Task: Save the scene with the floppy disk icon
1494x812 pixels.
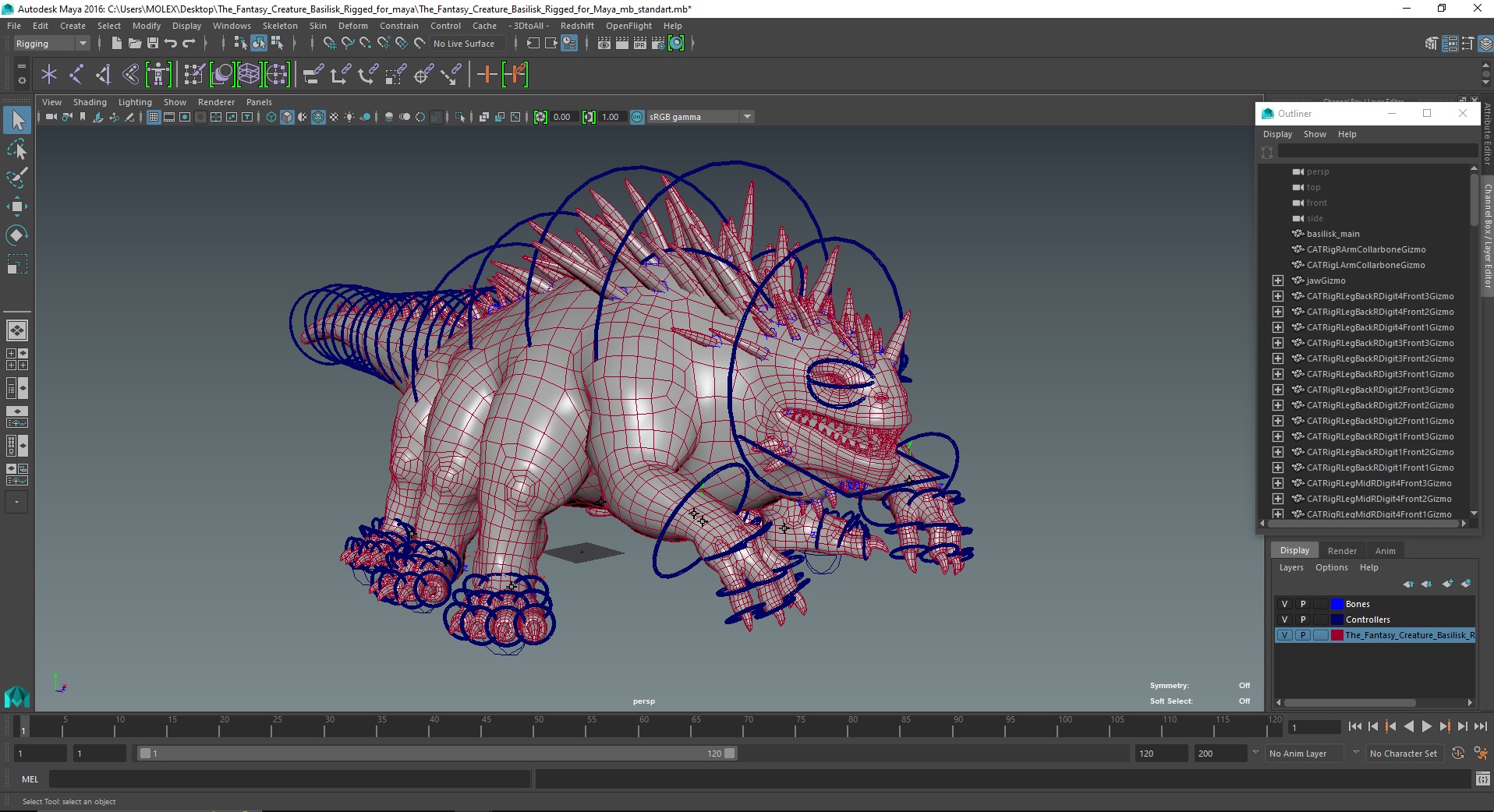Action: [152, 43]
